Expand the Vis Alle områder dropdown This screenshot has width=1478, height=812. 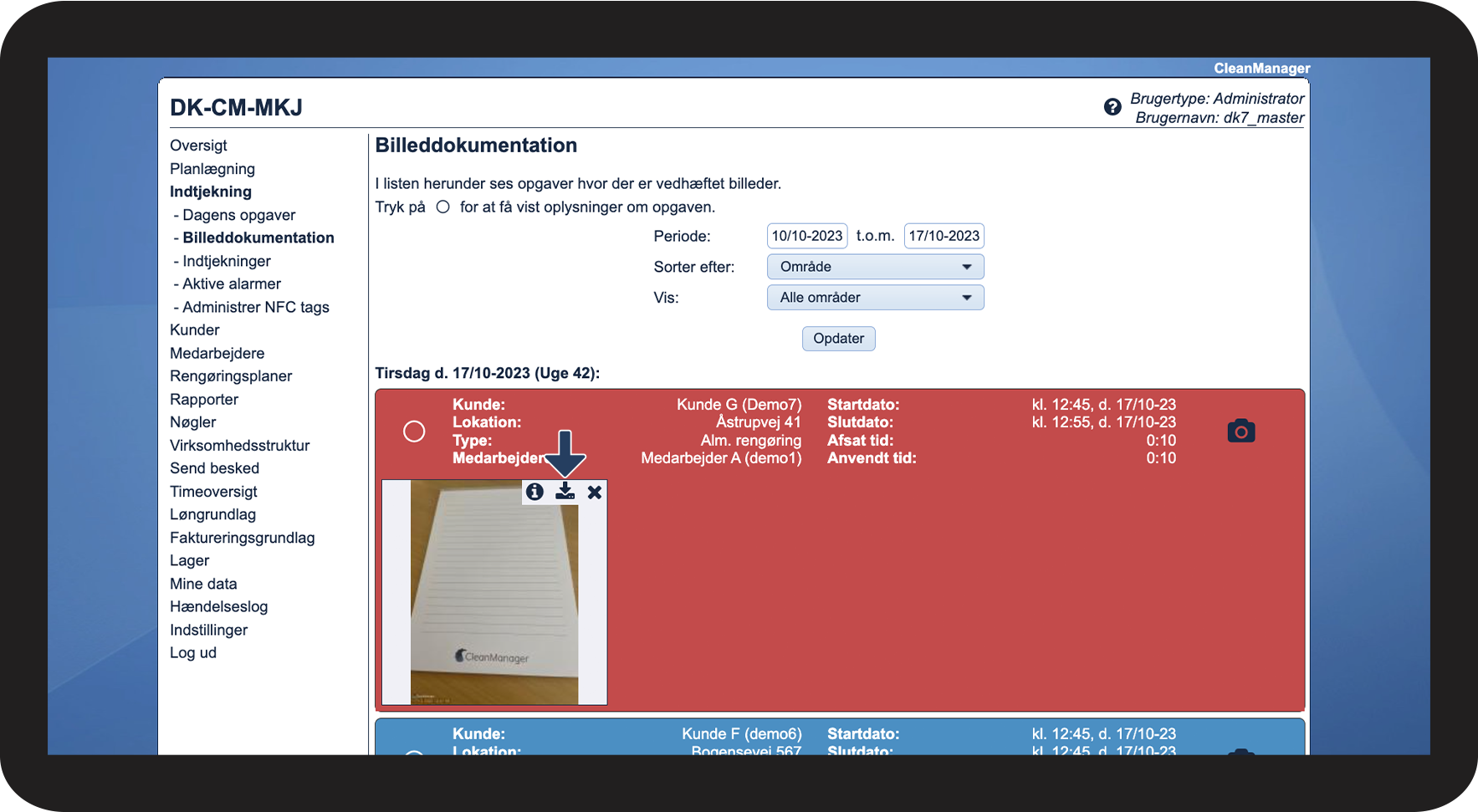[x=874, y=298]
